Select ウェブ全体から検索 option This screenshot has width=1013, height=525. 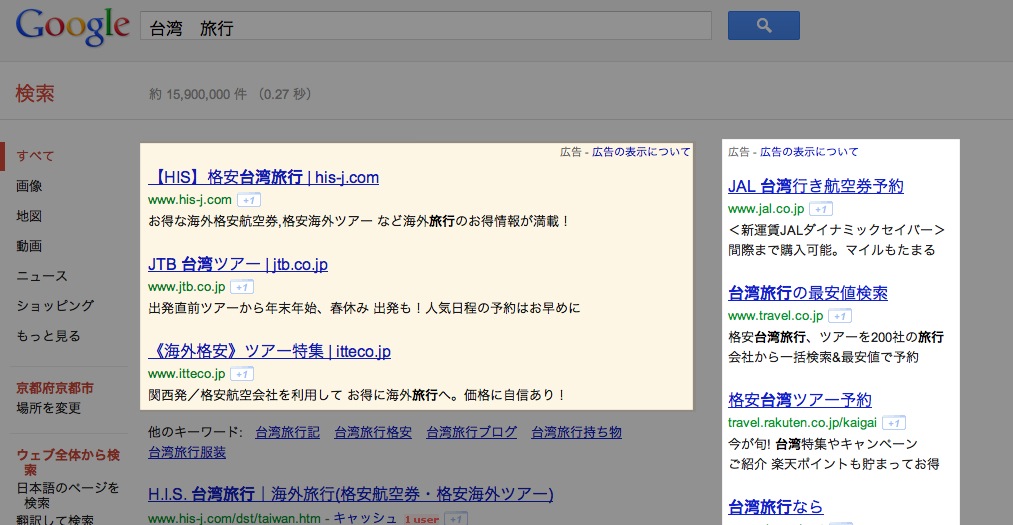click(68, 462)
